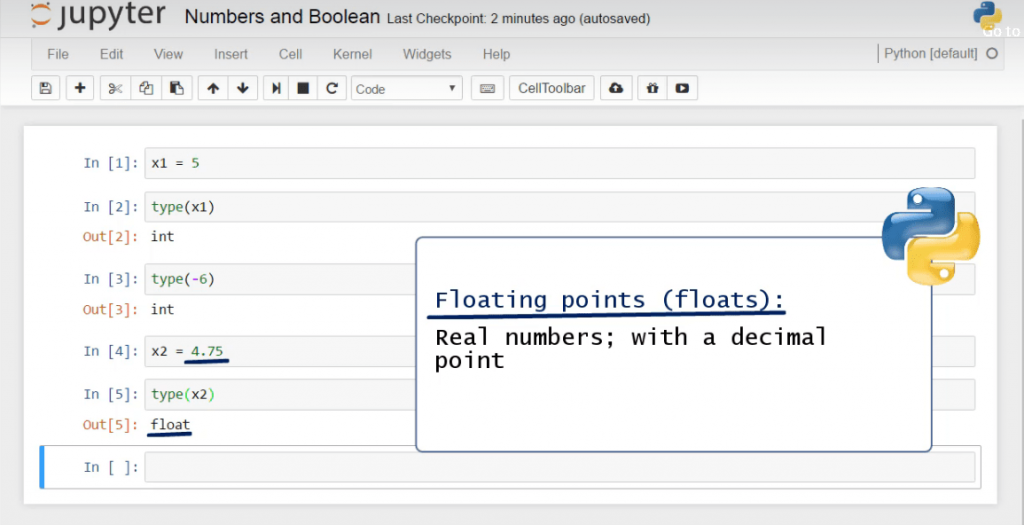Paste cells using the clipboard icon
This screenshot has width=1024, height=525.
pos(176,88)
